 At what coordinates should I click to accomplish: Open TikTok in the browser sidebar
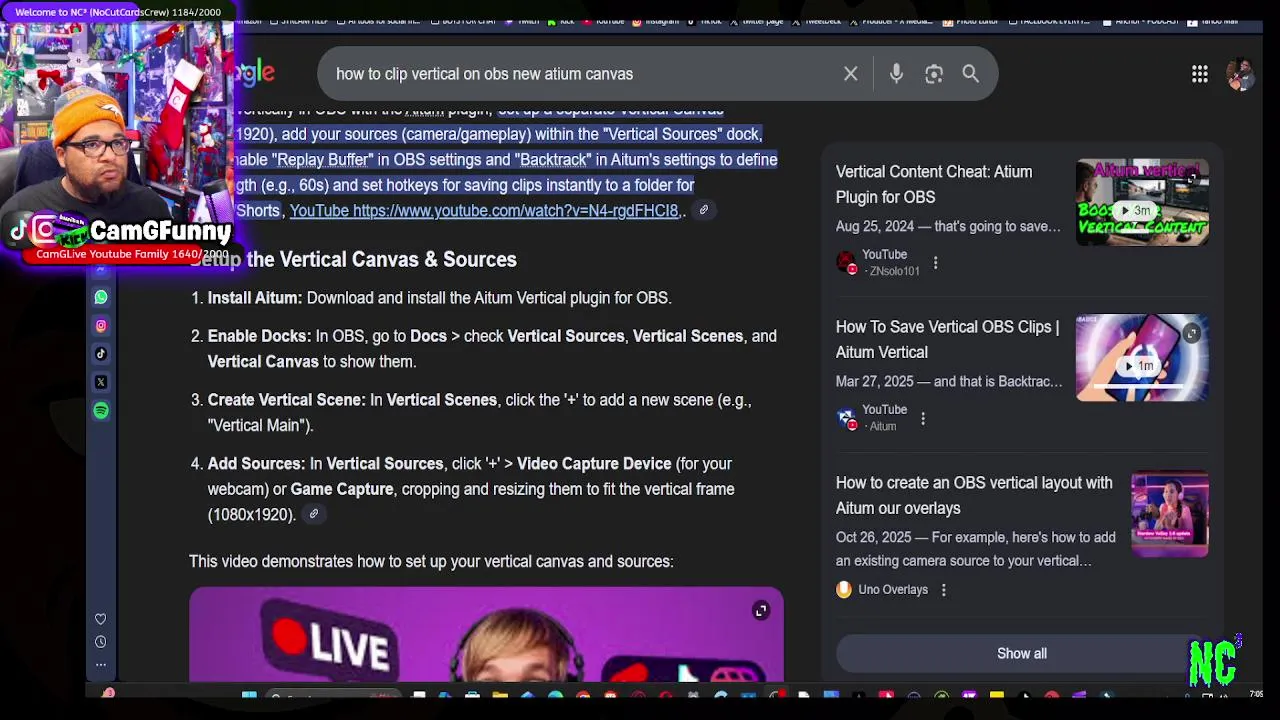pyautogui.click(x=101, y=353)
